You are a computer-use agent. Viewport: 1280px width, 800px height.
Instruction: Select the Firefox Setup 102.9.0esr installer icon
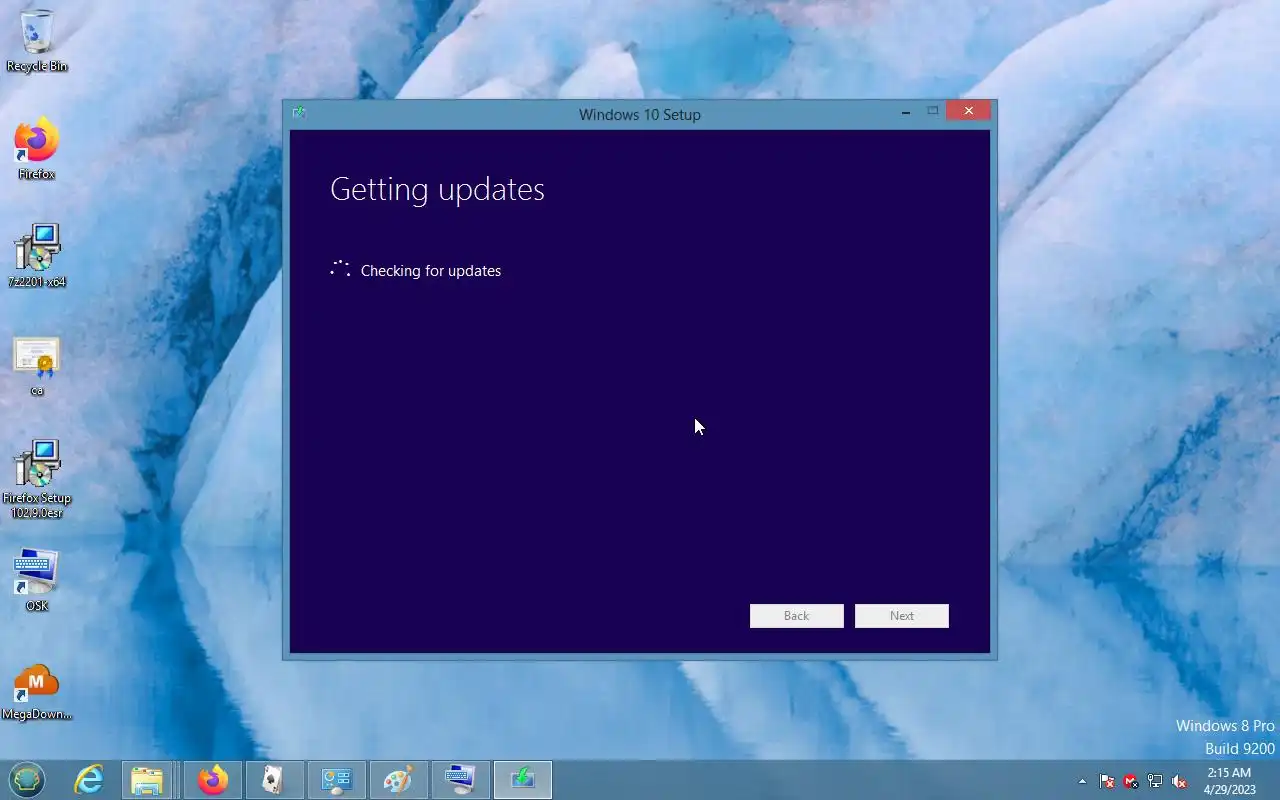coord(37,480)
